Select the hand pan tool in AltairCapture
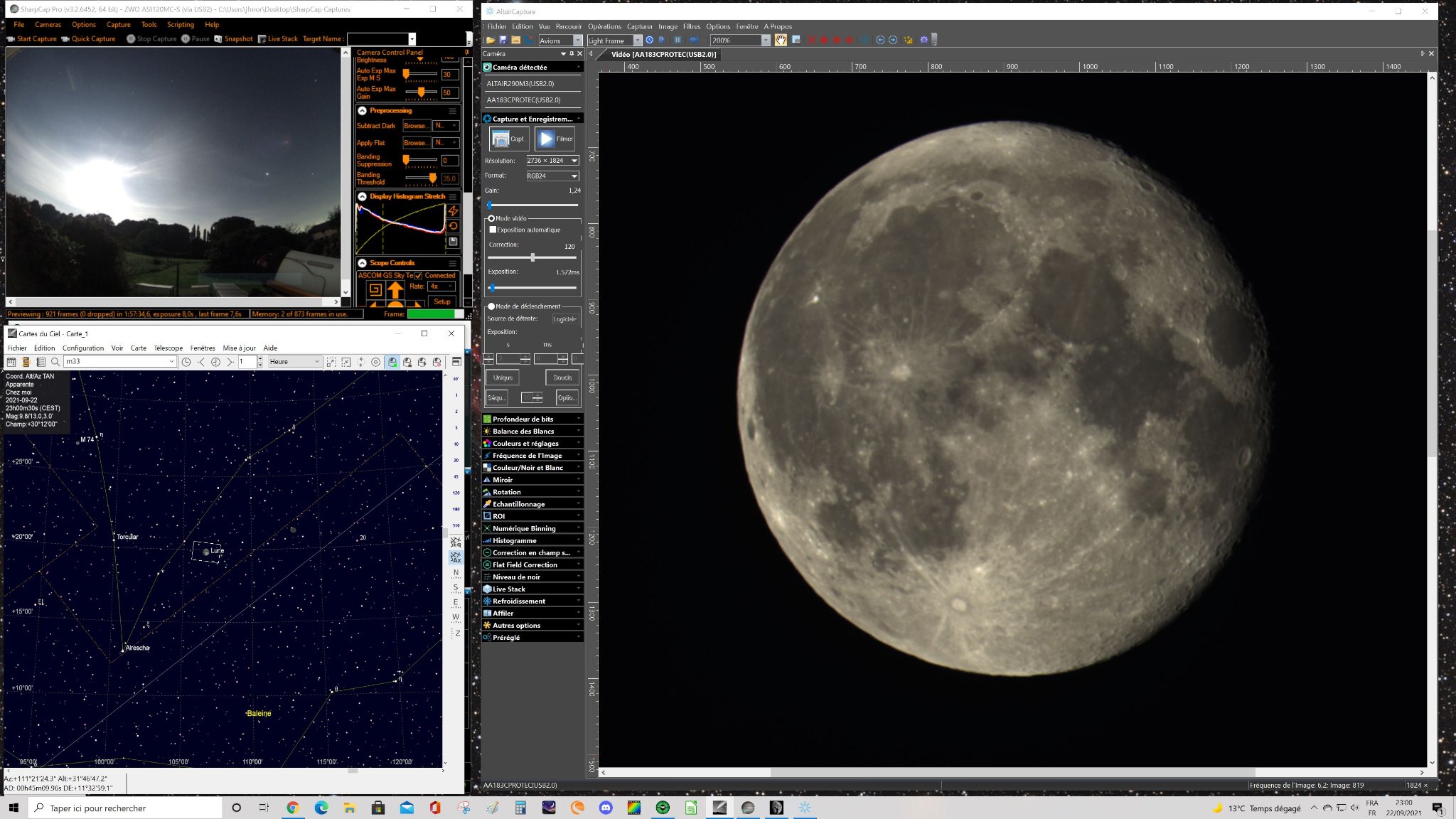Screen dimensions: 1456x819 pos(781,41)
